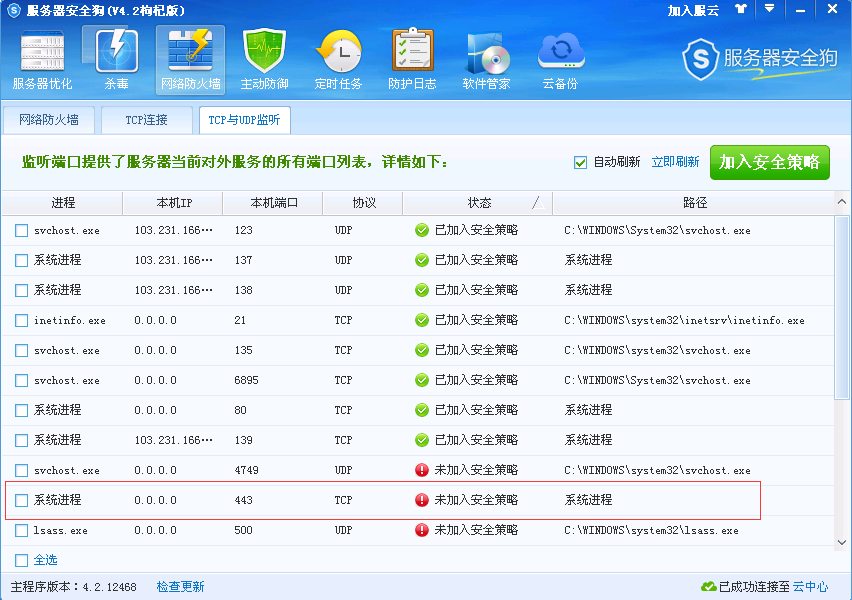The height and width of the screenshot is (600, 852).
Task: Click the path C:\WINDOWS\system32\lsass.exe
Action: coord(651,530)
